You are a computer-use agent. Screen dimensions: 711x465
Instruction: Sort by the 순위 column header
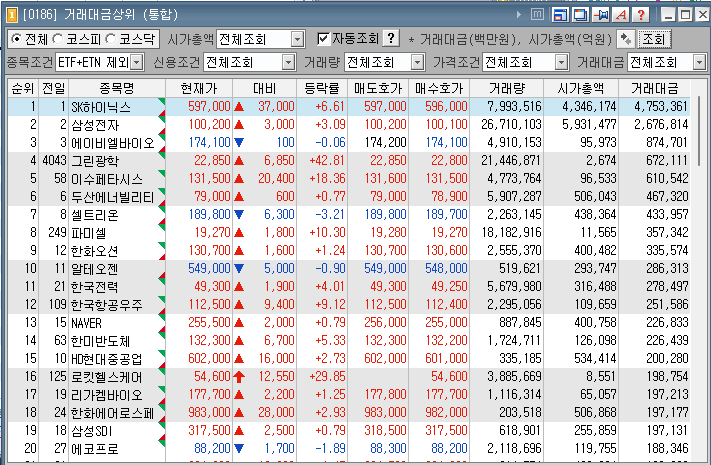point(23,88)
